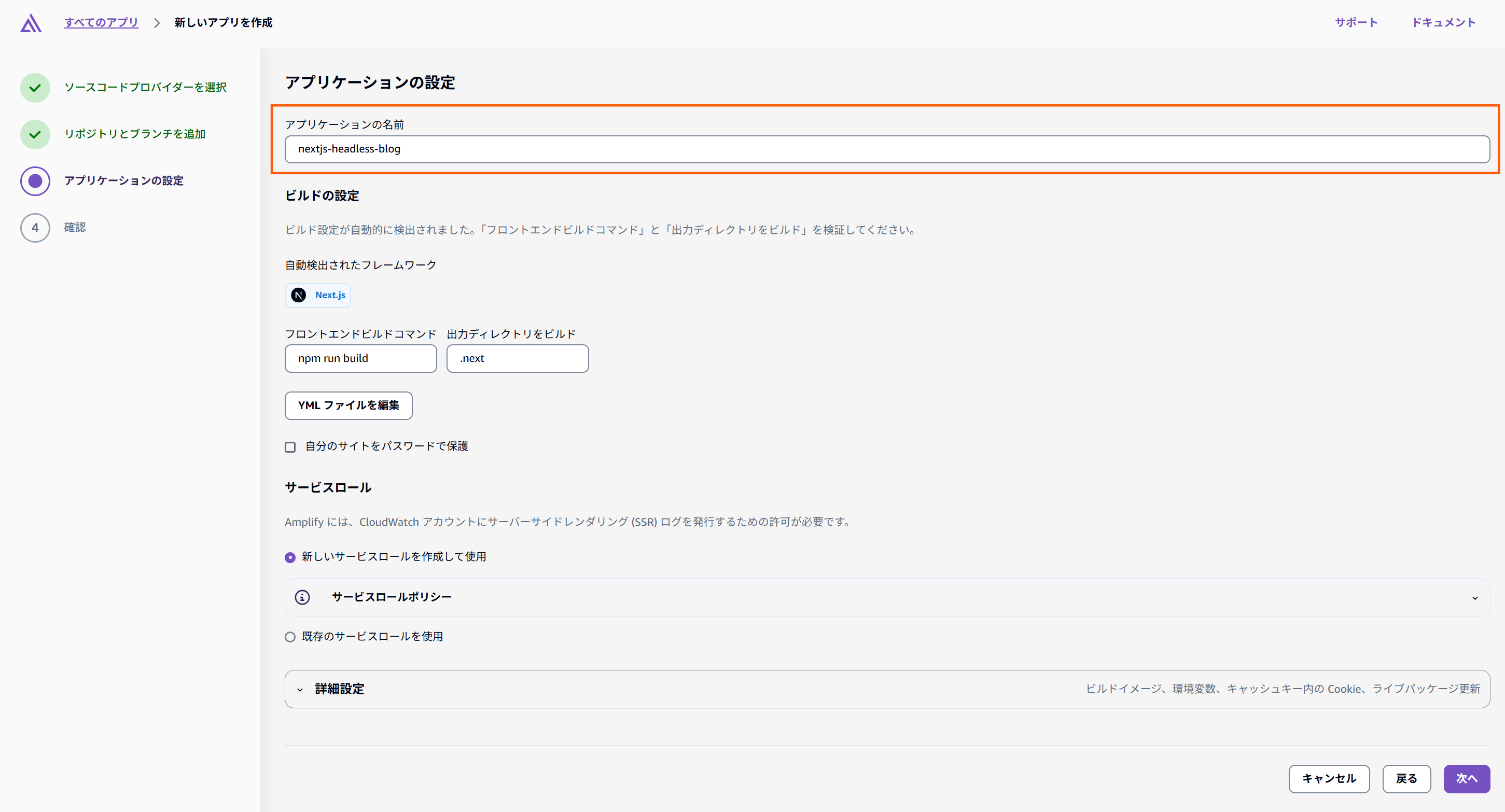Click the step 4 確認 circle indicator
The height and width of the screenshot is (812, 1505).
point(35,227)
